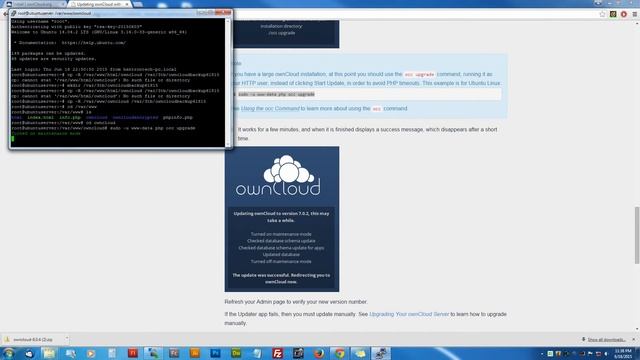The width and height of the screenshot is (640, 360).
Task: Follow the 'Upgrading Your ownCloud Server' link
Action: coord(409,314)
